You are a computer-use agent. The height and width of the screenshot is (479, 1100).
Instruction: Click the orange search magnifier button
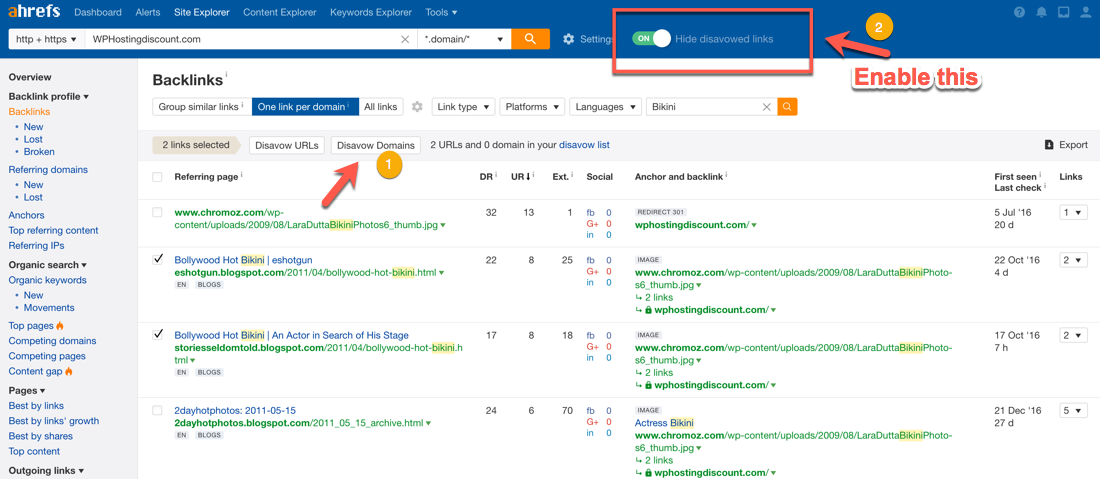tap(530, 39)
